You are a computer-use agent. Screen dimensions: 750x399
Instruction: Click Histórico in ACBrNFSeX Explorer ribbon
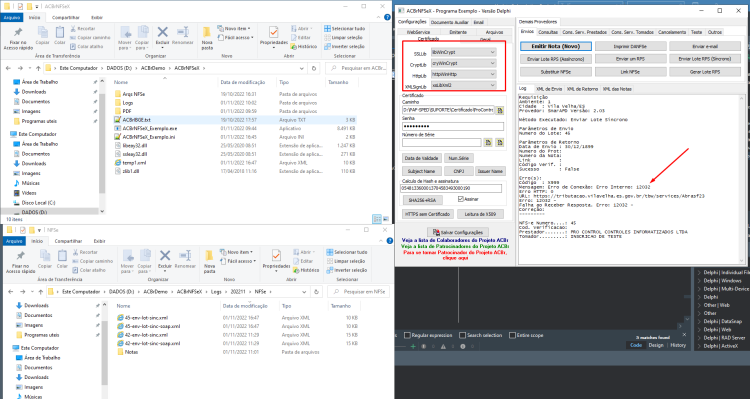tap(304, 46)
